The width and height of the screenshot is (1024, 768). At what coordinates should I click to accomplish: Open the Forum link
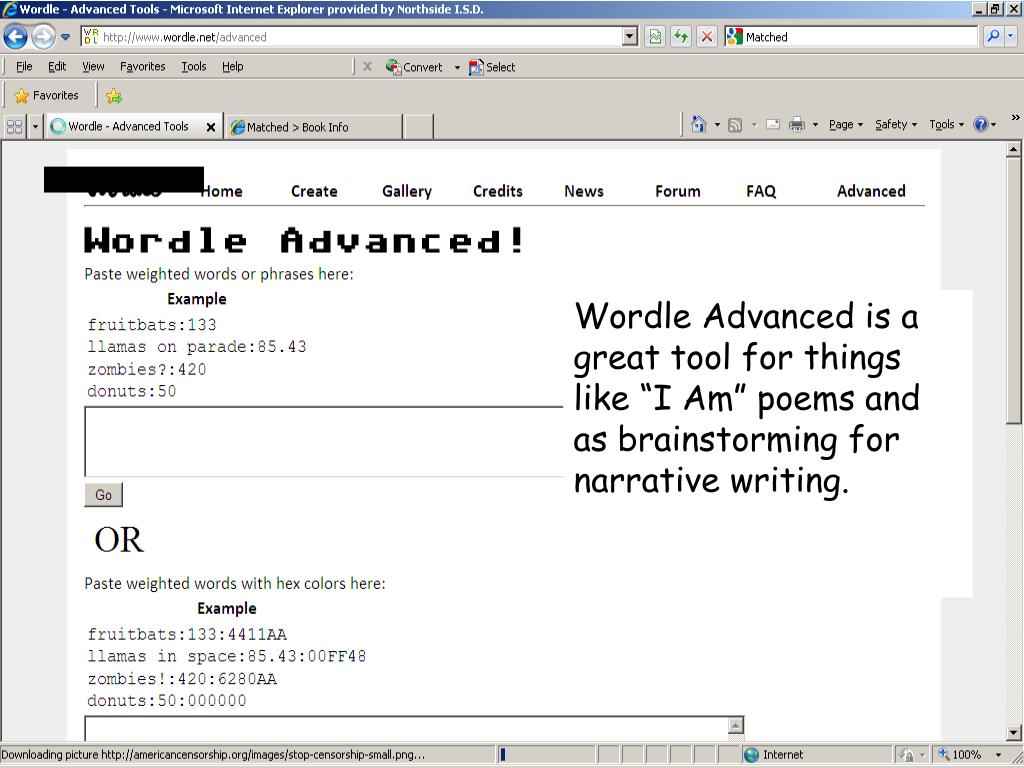coord(678,191)
